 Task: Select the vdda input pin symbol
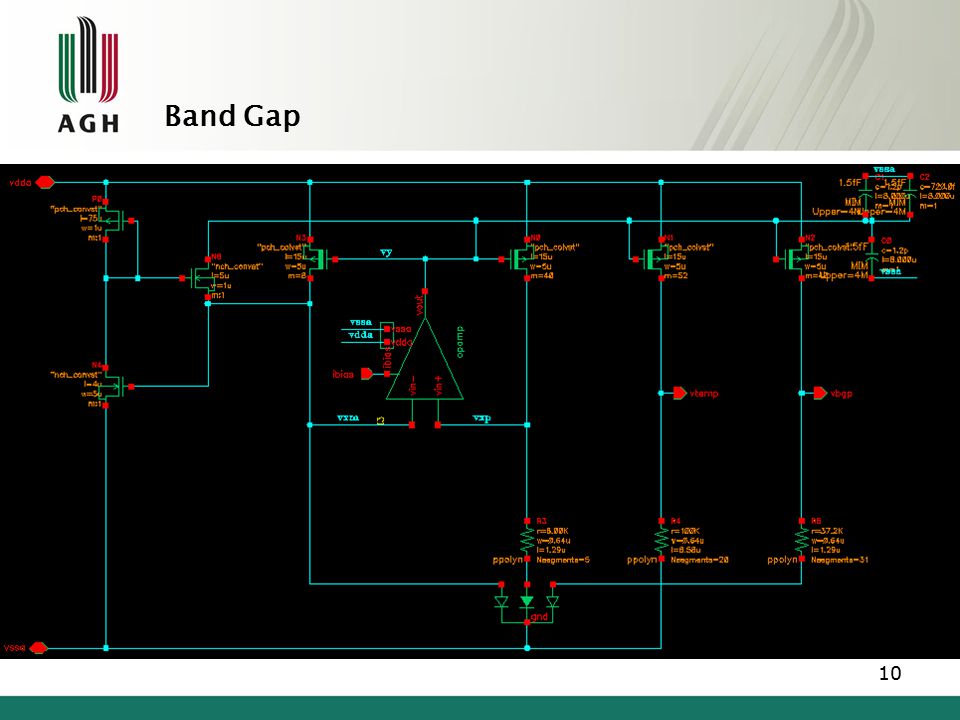(45, 182)
